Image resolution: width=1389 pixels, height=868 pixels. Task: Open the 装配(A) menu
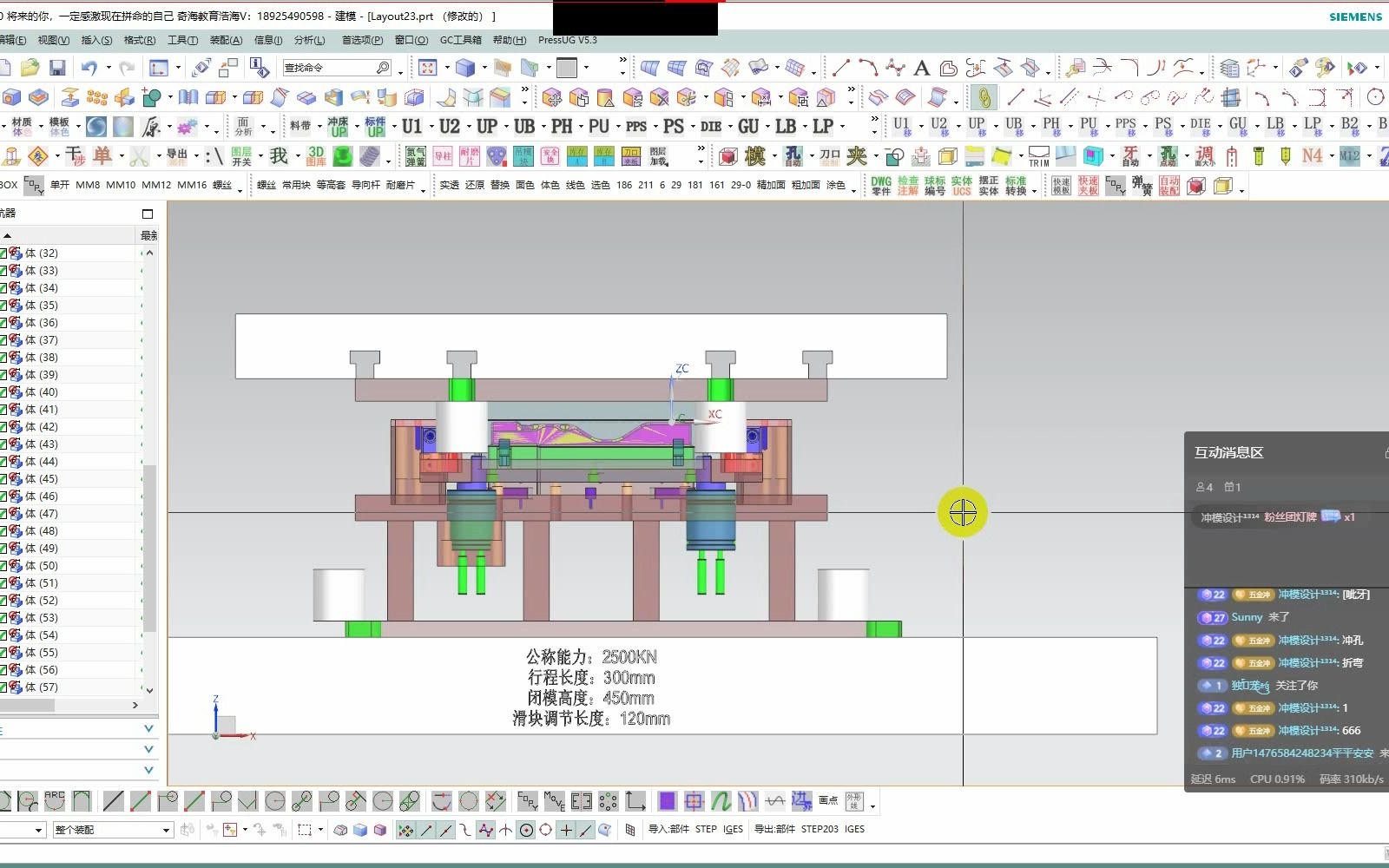[226, 40]
